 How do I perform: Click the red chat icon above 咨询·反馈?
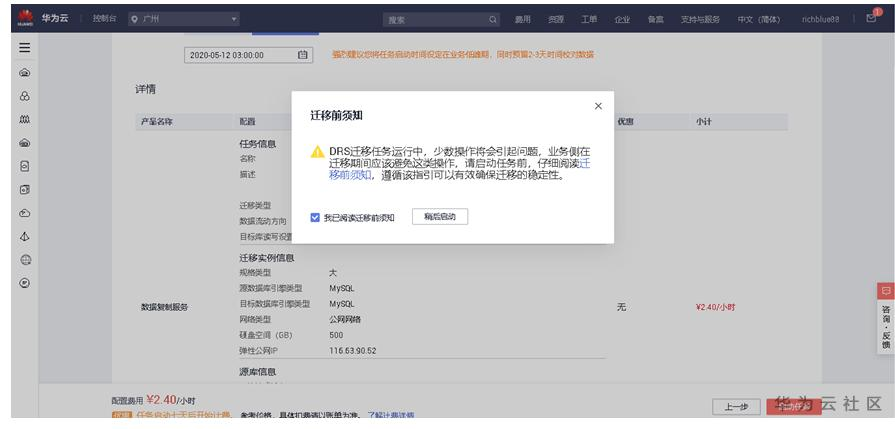[x=885, y=291]
